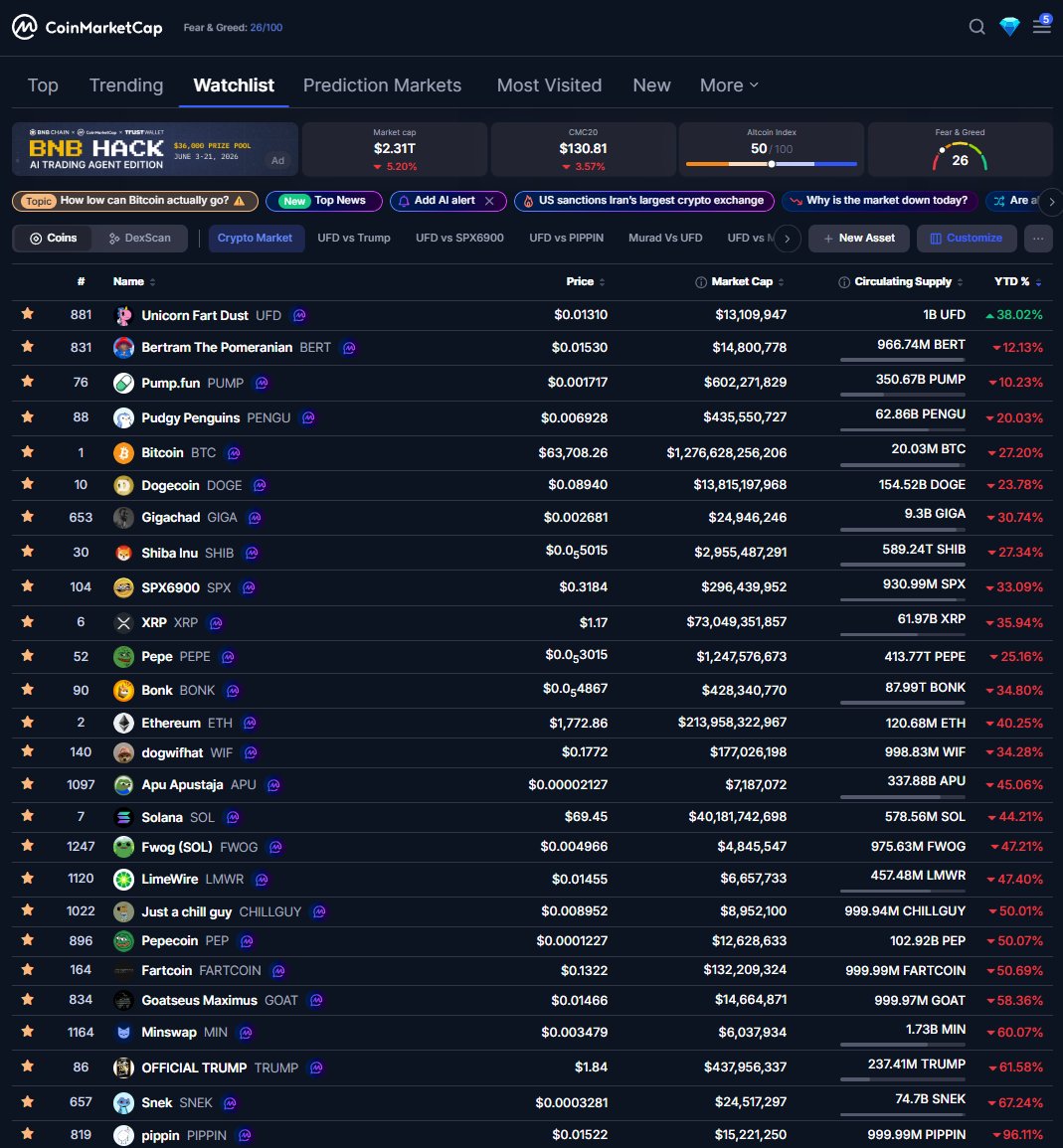The height and width of the screenshot is (1148, 1063).
Task: Open the BNB Hack ad banner
Action: (154, 149)
